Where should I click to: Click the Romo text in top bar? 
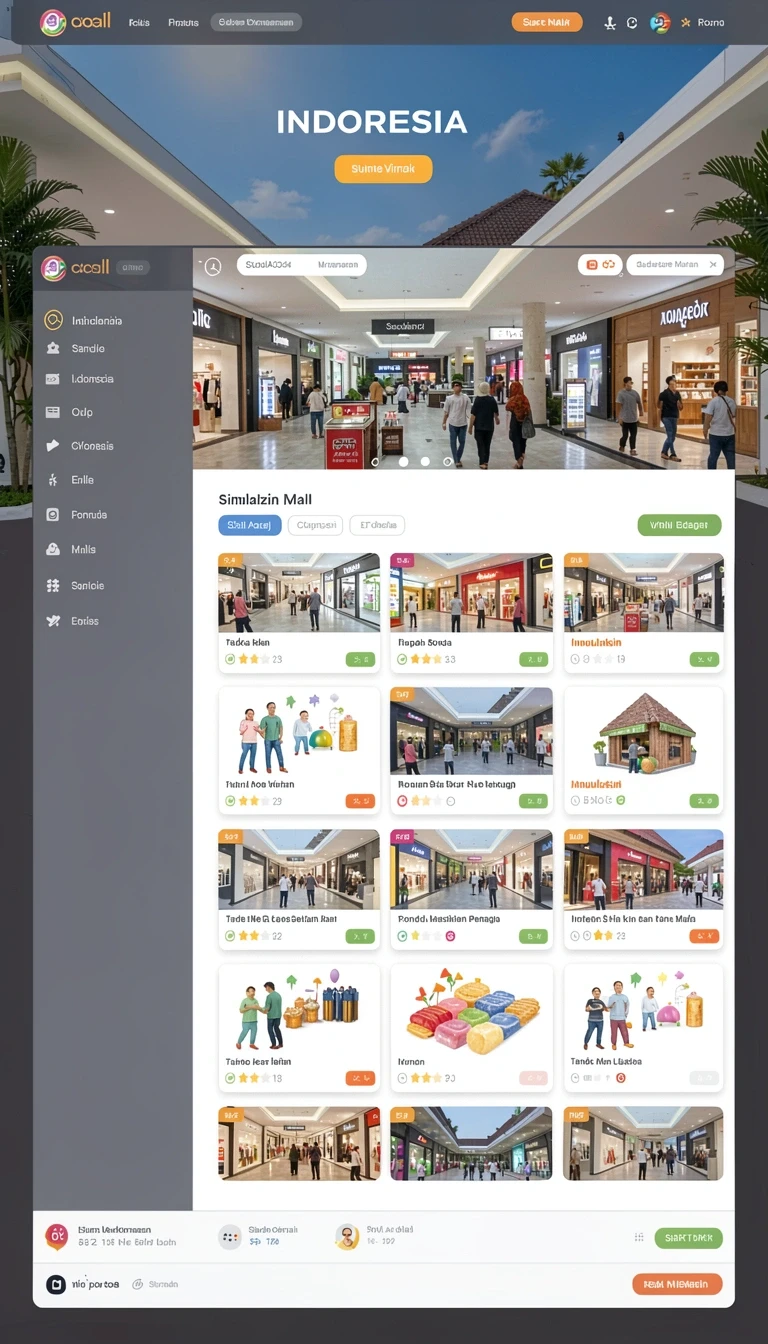coord(711,22)
